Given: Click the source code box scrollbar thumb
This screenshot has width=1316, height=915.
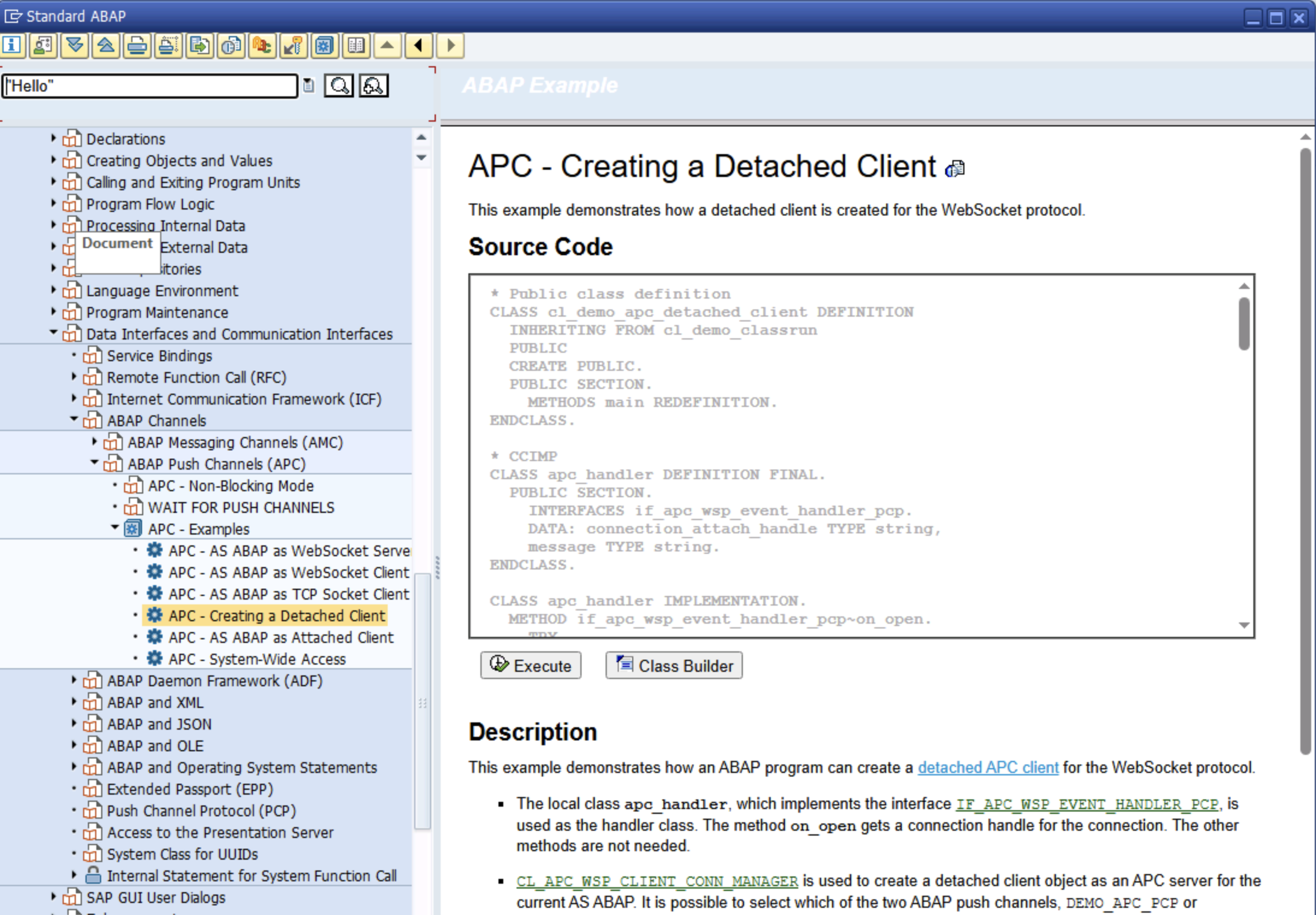Looking at the screenshot, I should click(1244, 323).
